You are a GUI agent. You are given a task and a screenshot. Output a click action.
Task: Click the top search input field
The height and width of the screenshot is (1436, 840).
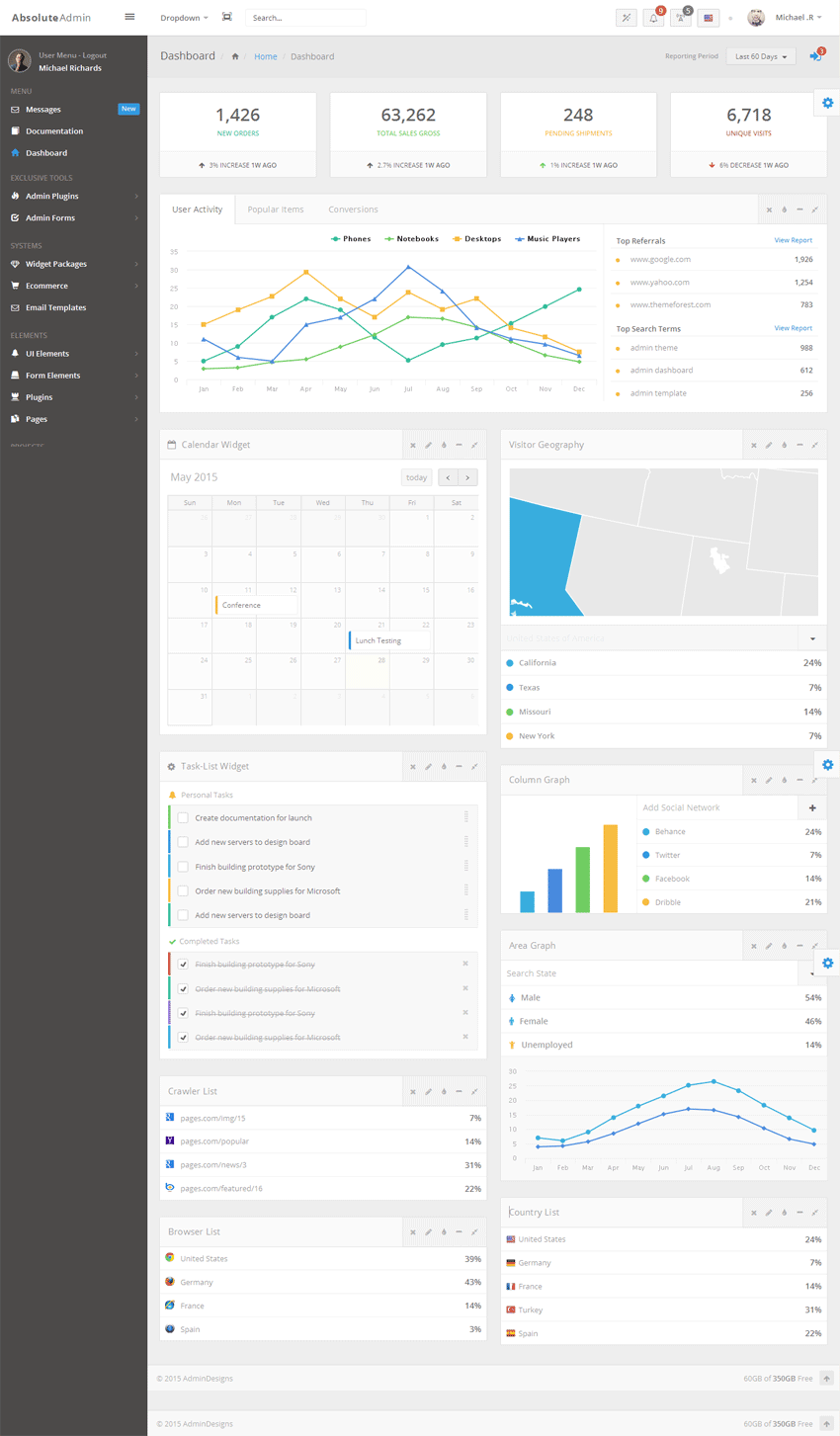(x=304, y=18)
